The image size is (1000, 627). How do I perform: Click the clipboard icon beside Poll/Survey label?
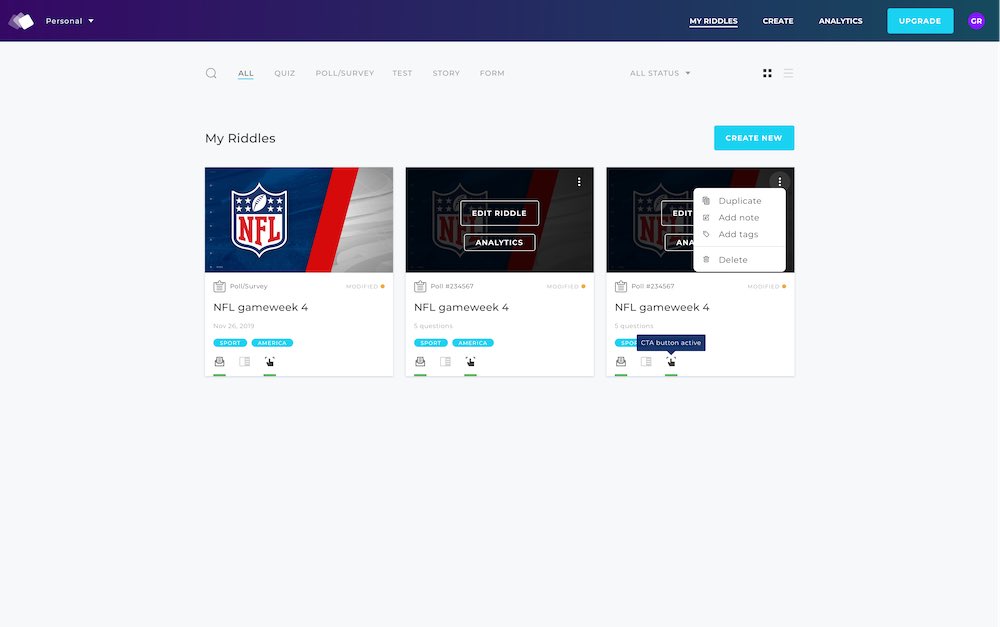tap(219, 286)
